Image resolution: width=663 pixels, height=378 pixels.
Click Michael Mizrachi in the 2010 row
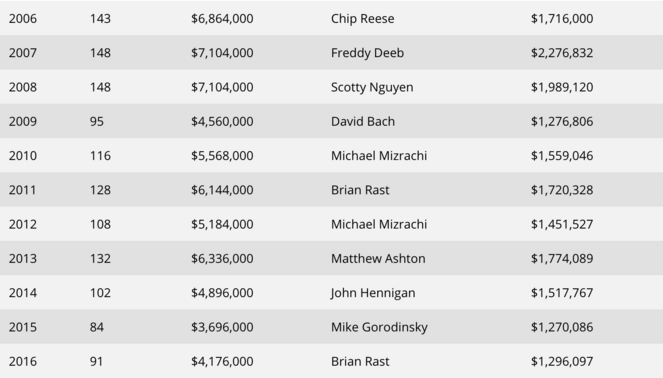tap(379, 156)
